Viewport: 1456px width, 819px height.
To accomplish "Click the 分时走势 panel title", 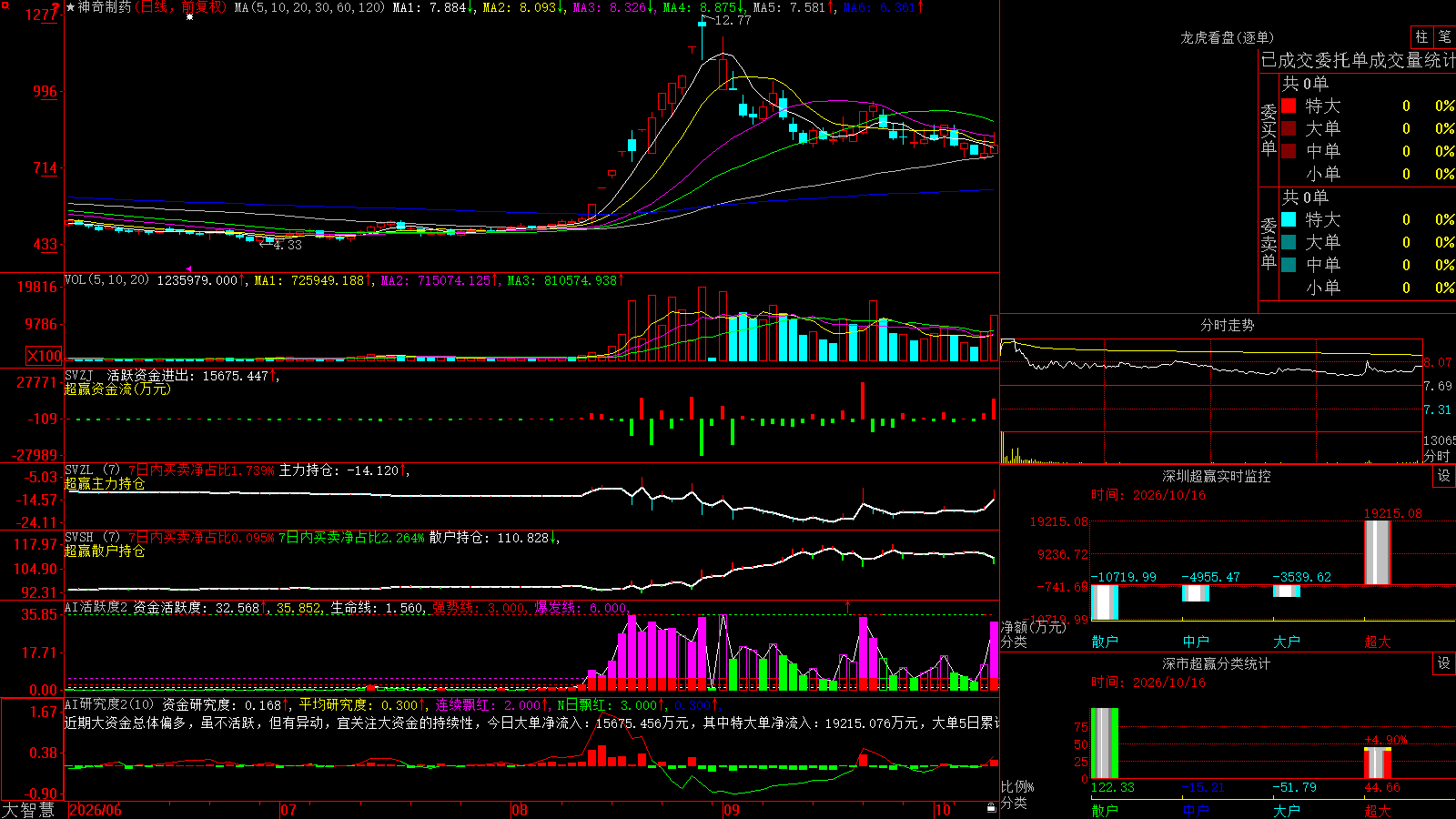I will 1227,325.
